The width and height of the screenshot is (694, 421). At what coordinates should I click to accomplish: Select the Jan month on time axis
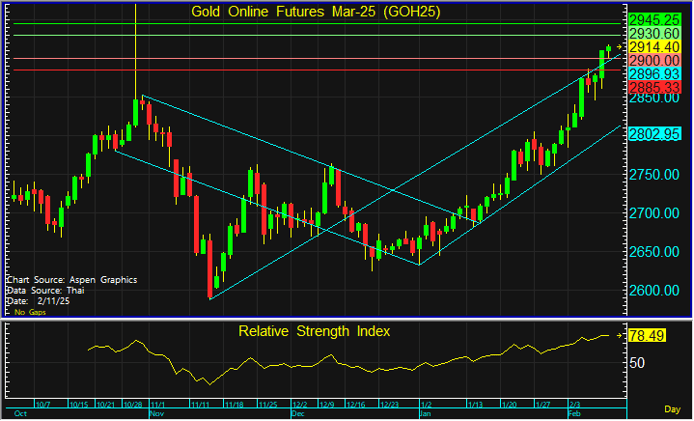point(427,412)
